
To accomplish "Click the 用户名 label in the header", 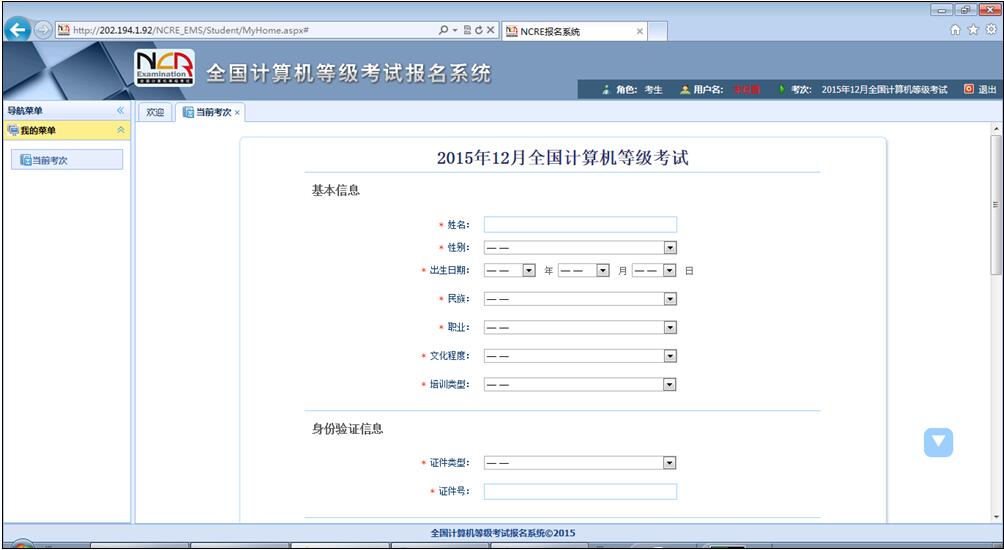I will tap(708, 90).
